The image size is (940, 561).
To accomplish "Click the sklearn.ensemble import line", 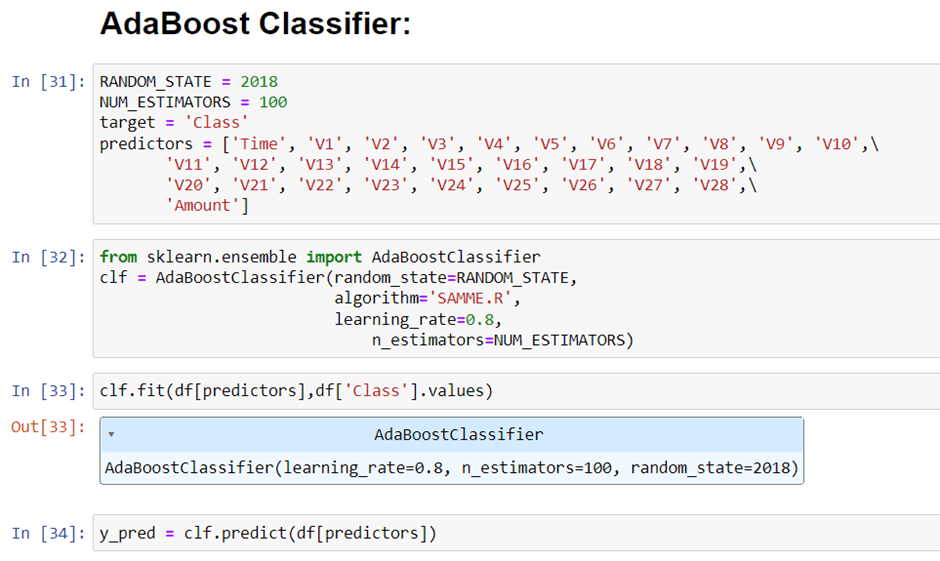I will (x=320, y=257).
